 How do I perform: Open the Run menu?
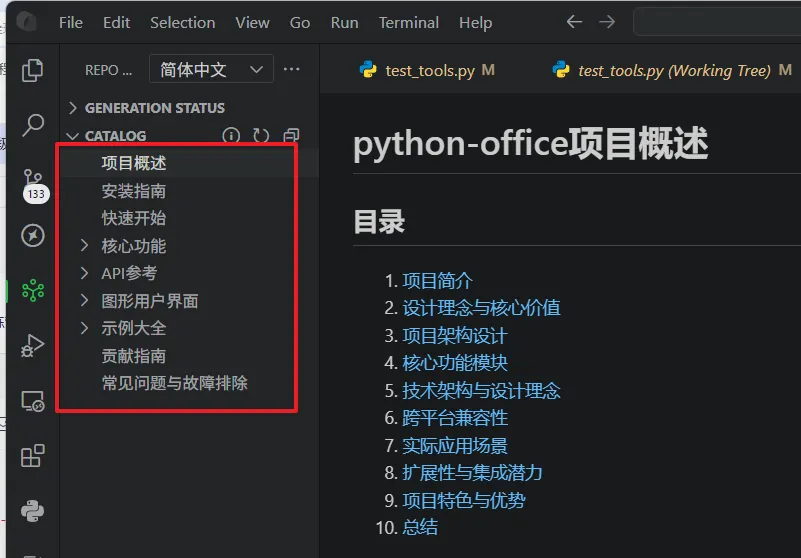pos(344,22)
